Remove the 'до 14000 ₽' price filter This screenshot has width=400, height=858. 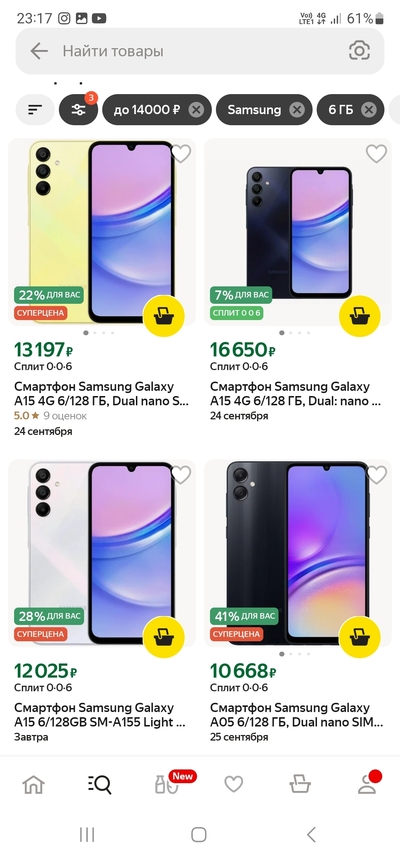tap(196, 110)
